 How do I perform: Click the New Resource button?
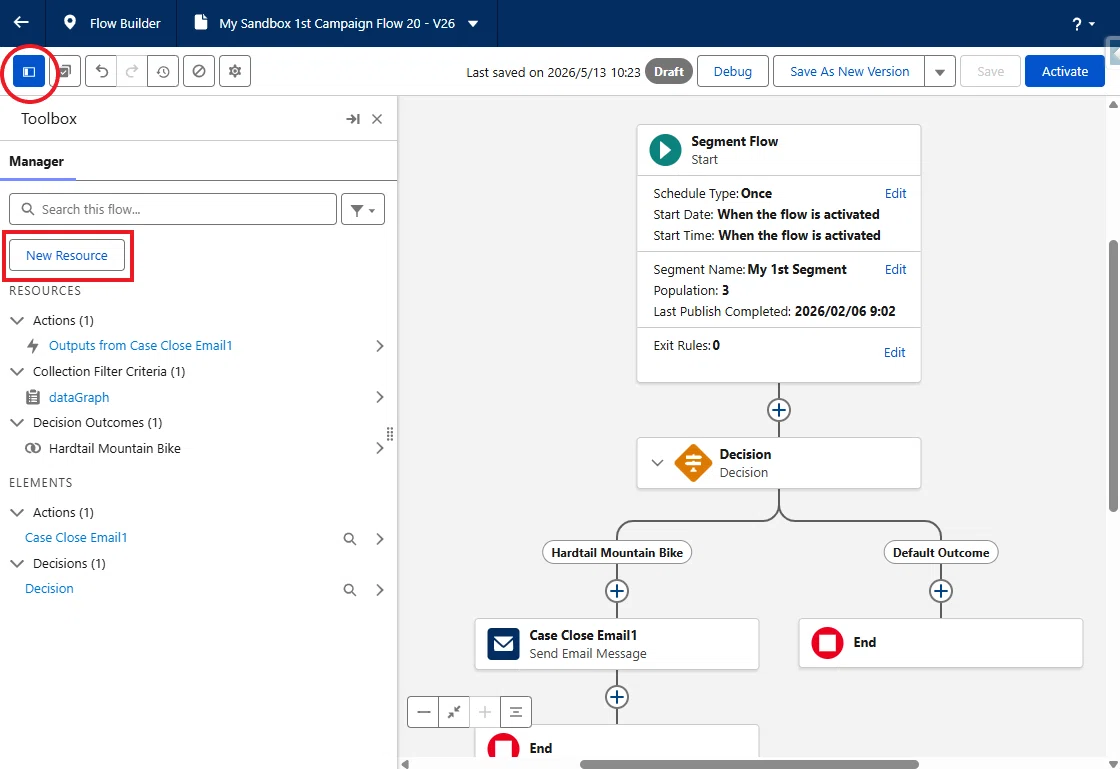click(x=67, y=255)
